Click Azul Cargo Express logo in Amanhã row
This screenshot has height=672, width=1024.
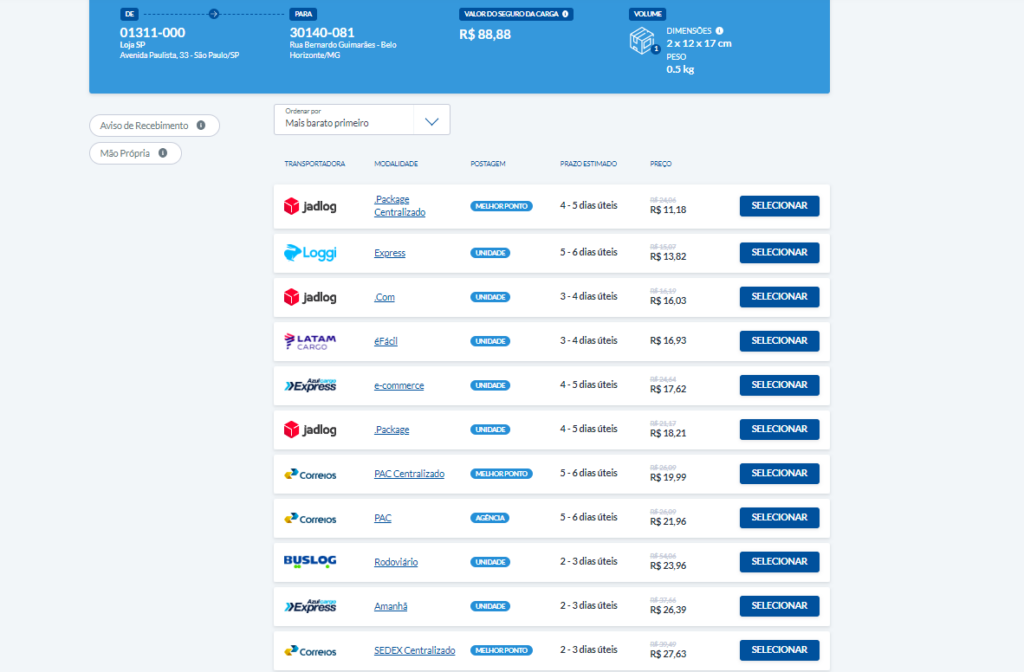pyautogui.click(x=310, y=606)
